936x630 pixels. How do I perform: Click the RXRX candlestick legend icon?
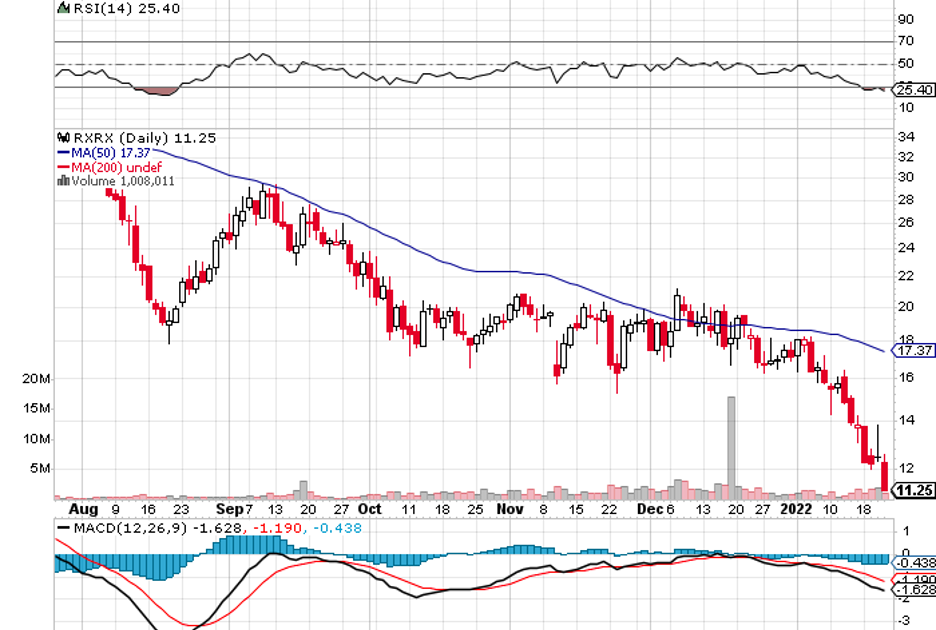click(64, 138)
